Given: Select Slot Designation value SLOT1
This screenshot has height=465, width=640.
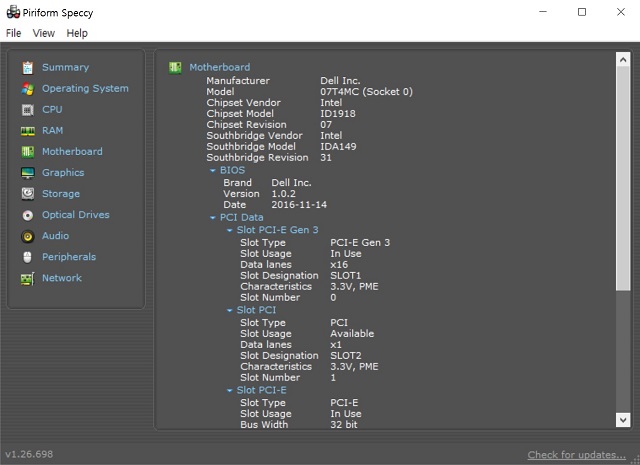Looking at the screenshot, I should (346, 276).
